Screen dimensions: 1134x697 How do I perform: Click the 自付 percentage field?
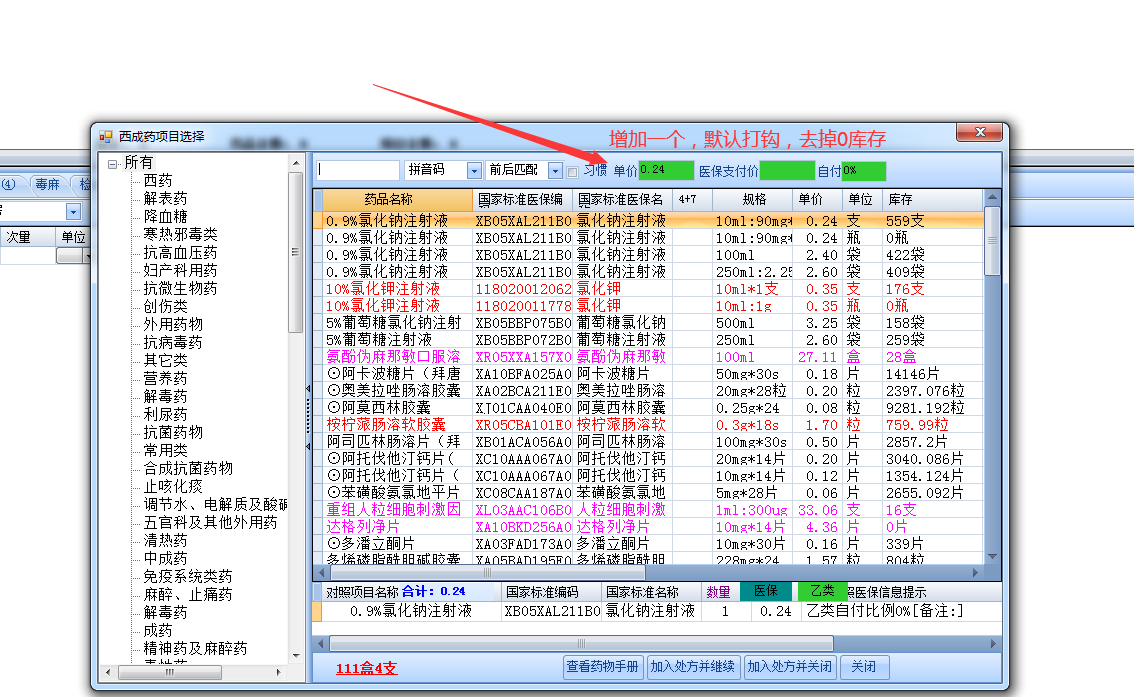(864, 171)
